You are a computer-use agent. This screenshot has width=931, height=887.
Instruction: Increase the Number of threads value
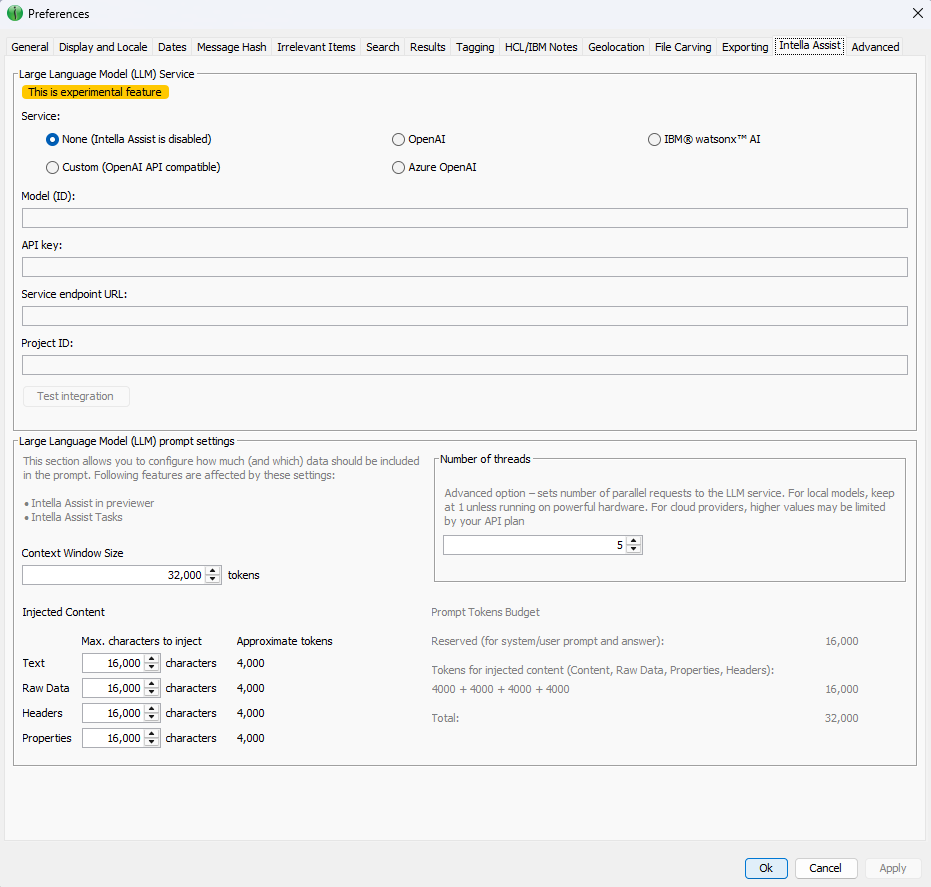tap(632, 539)
